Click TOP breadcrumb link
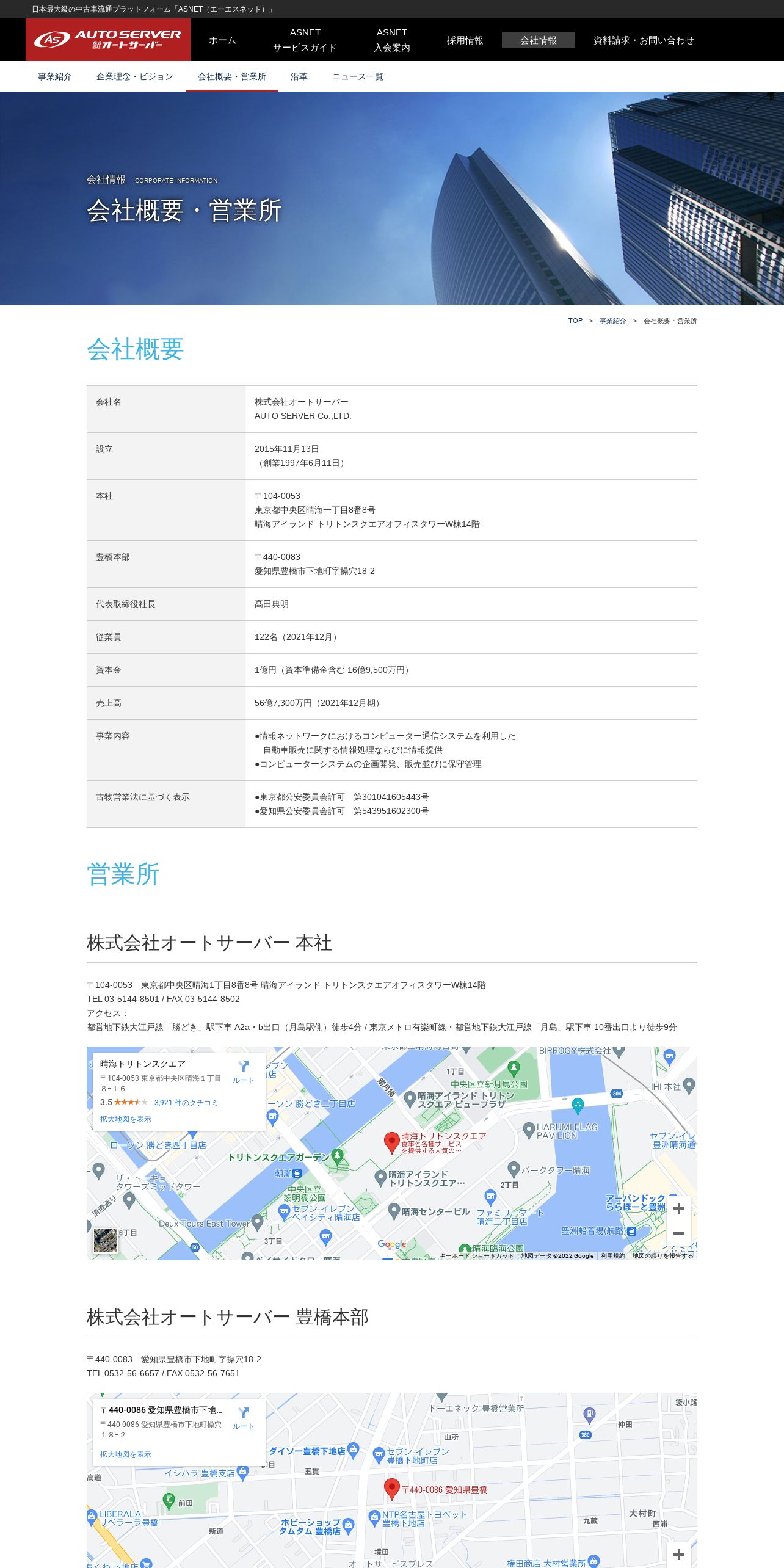 click(x=575, y=321)
